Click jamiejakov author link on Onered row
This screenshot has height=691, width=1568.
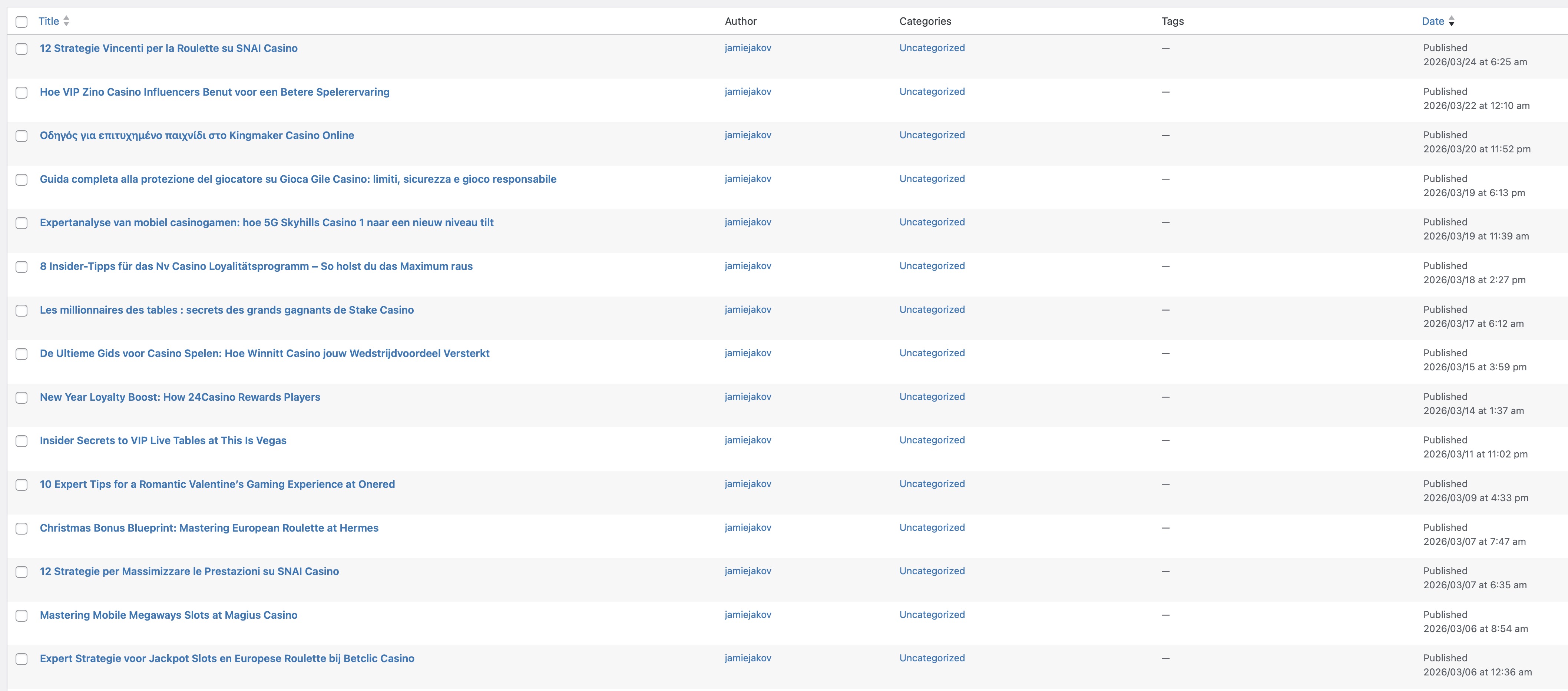[x=747, y=484]
